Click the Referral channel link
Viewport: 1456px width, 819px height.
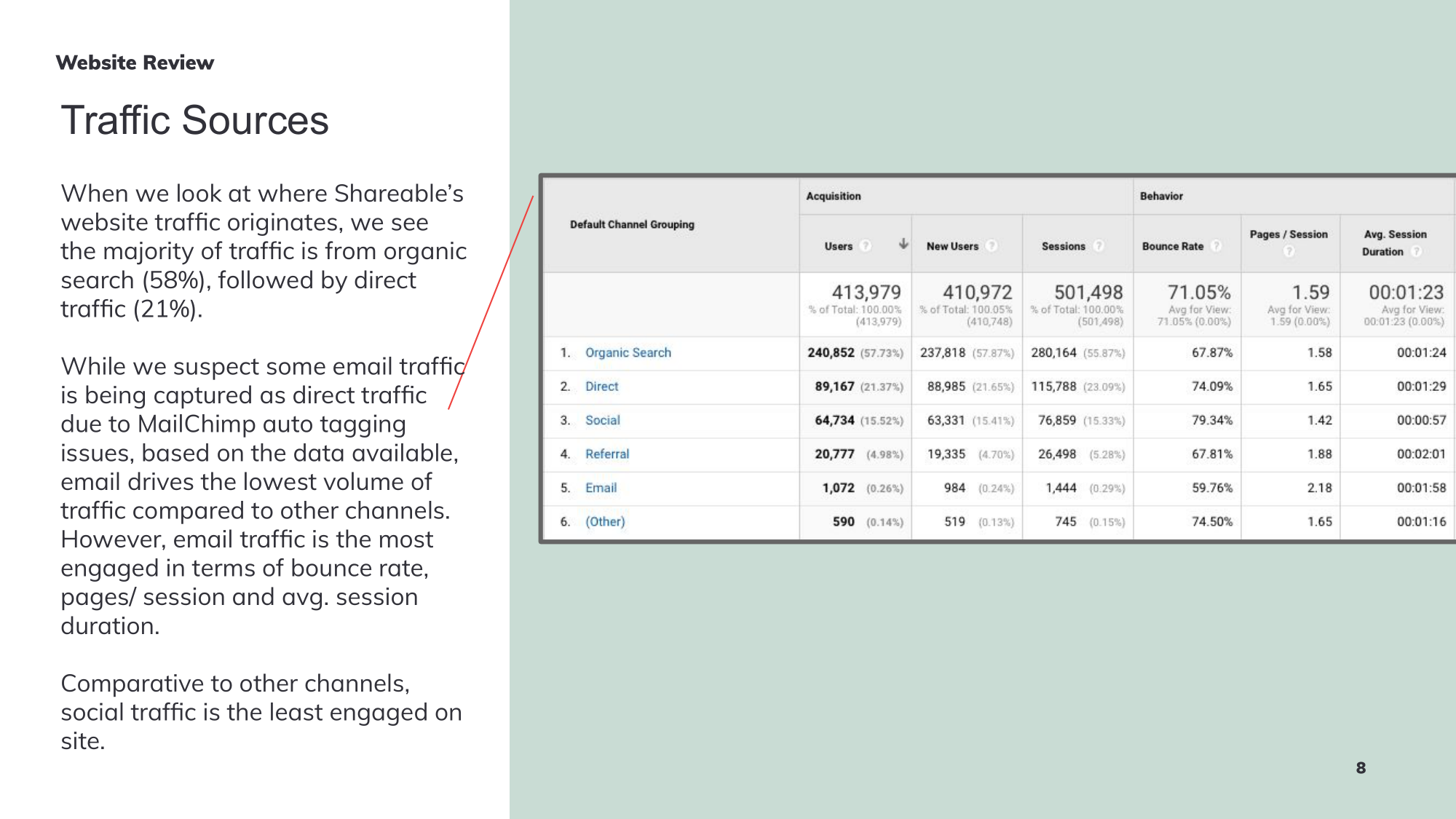[606, 454]
